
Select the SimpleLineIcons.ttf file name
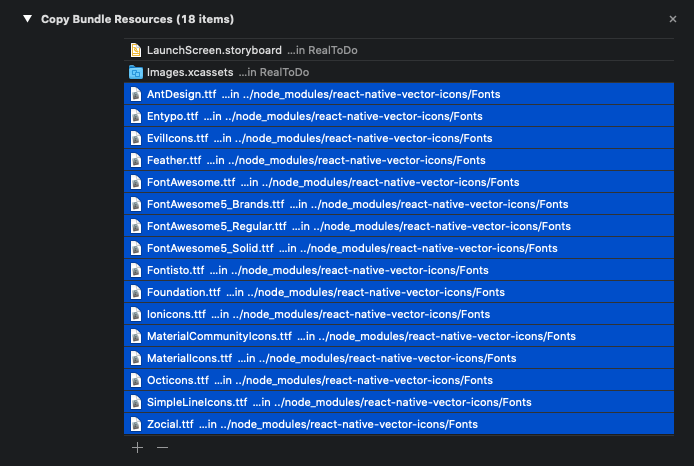pos(197,402)
